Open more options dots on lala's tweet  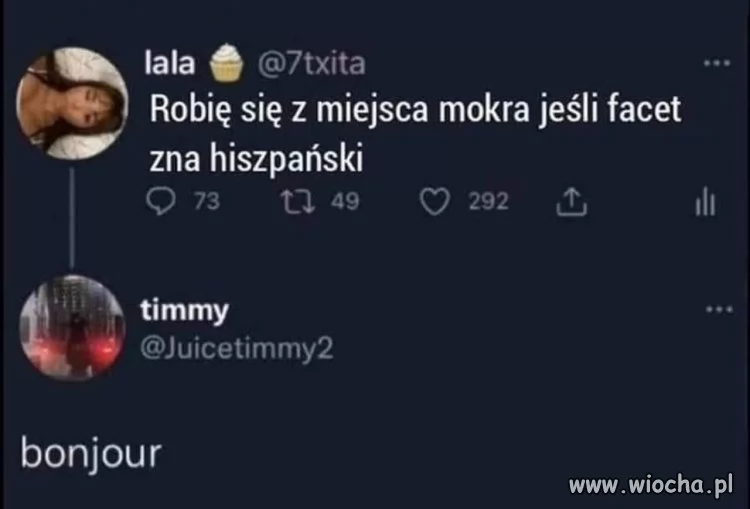pyautogui.click(x=717, y=63)
